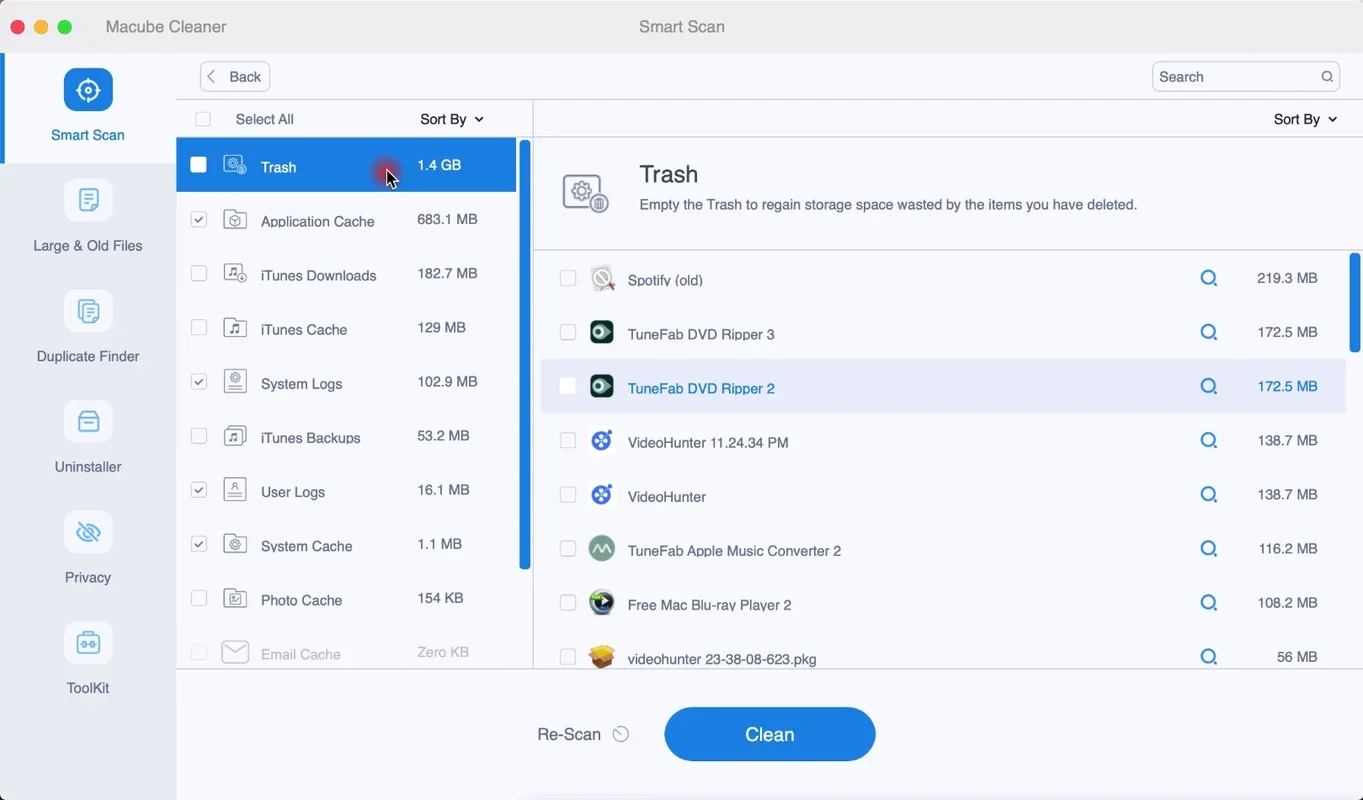The width and height of the screenshot is (1363, 800).
Task: Click the '219.3 MB' size for Spotify (old)
Action: pyautogui.click(x=1287, y=278)
